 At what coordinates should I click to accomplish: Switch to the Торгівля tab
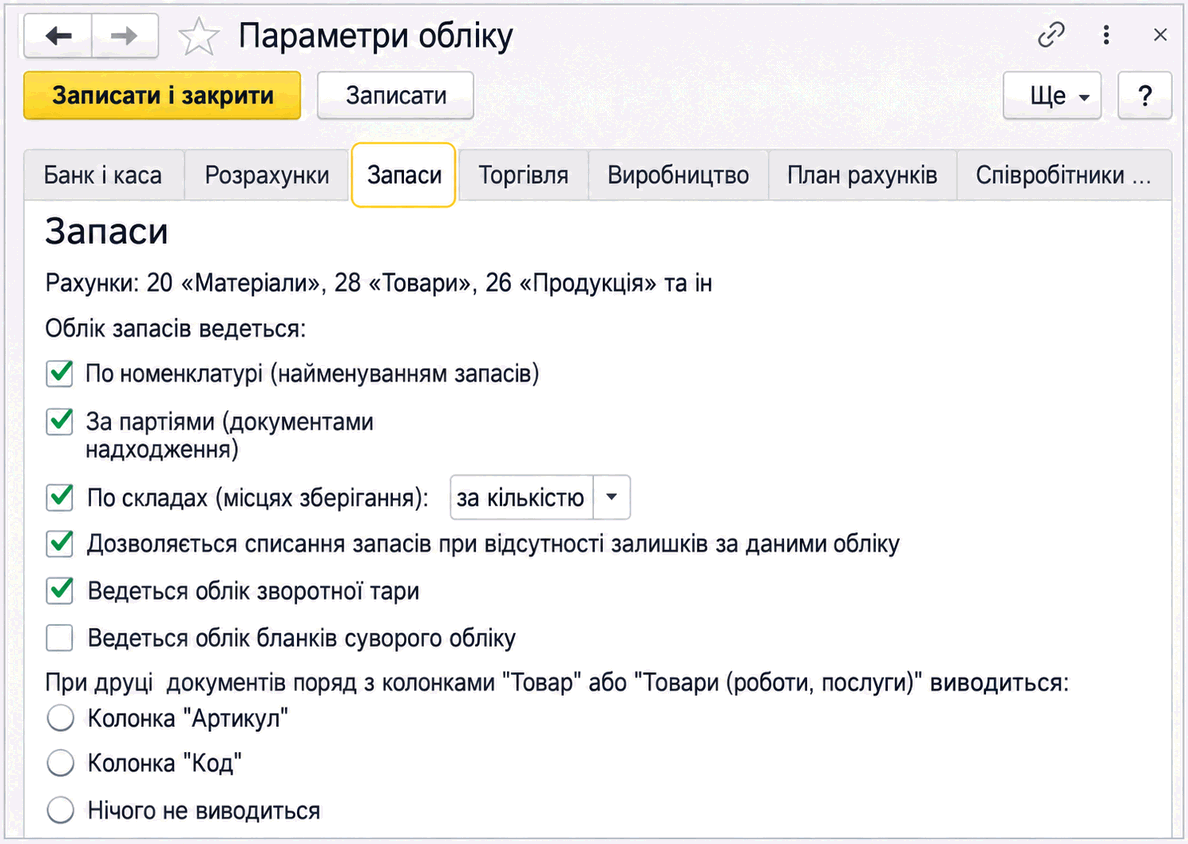(523, 175)
